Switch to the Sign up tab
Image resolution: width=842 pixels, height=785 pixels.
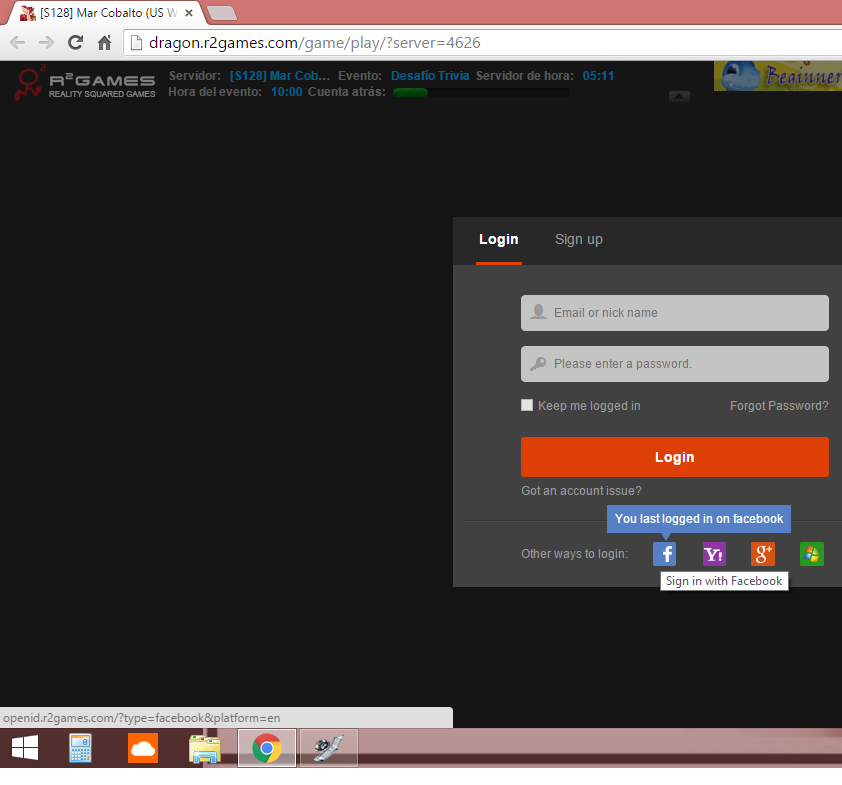(579, 239)
